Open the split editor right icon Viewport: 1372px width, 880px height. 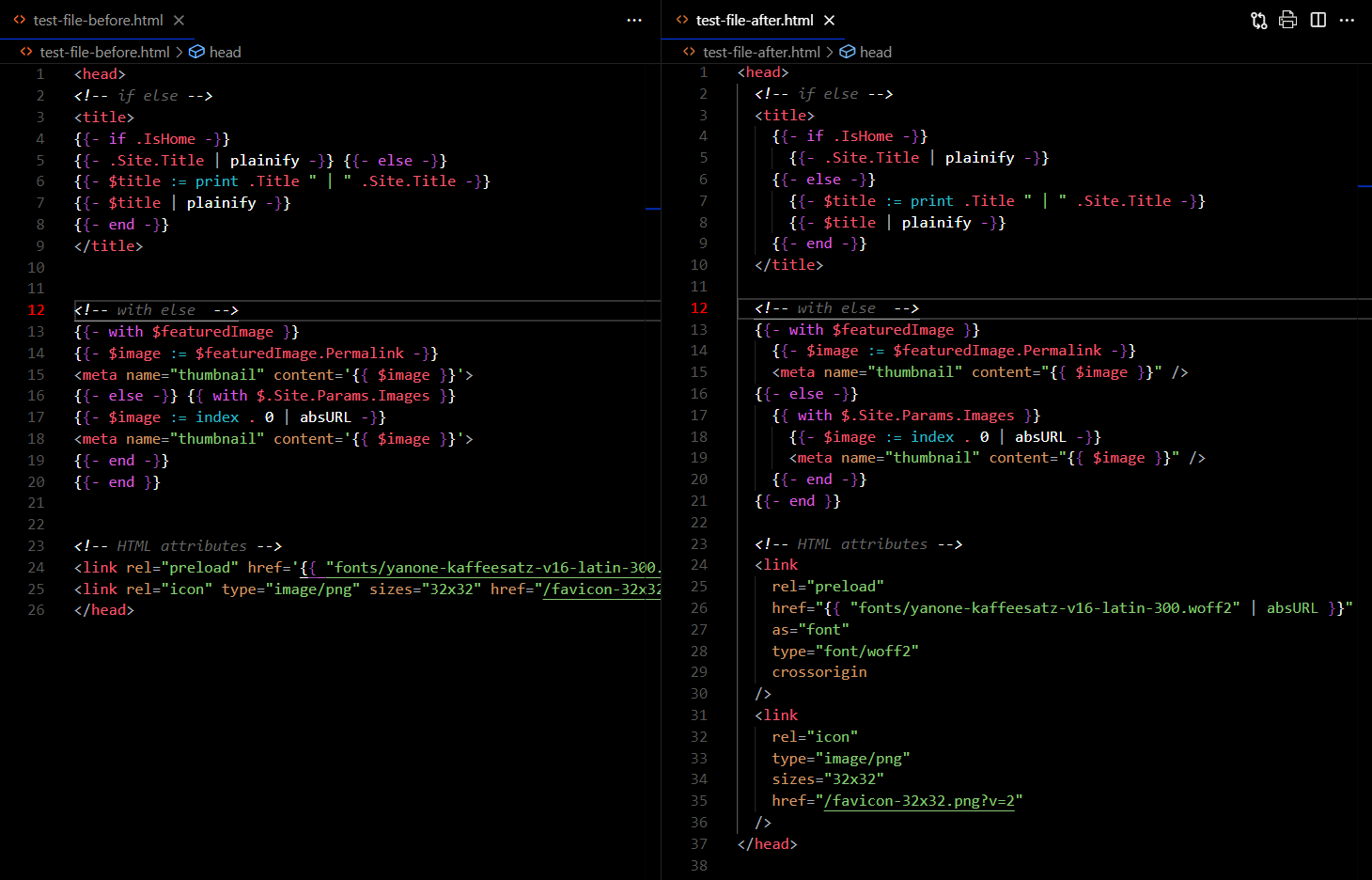click(x=1317, y=20)
